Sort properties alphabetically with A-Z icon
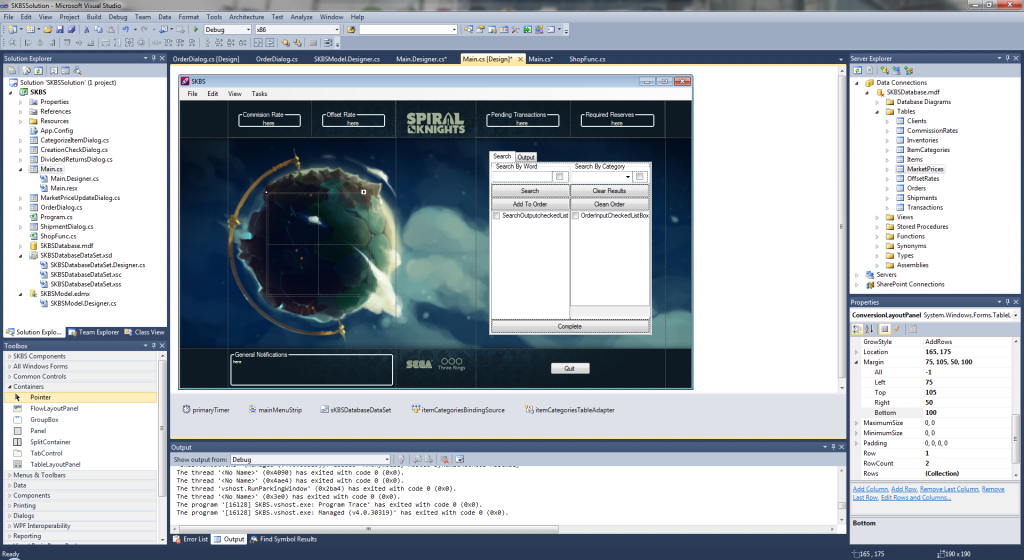 870,329
